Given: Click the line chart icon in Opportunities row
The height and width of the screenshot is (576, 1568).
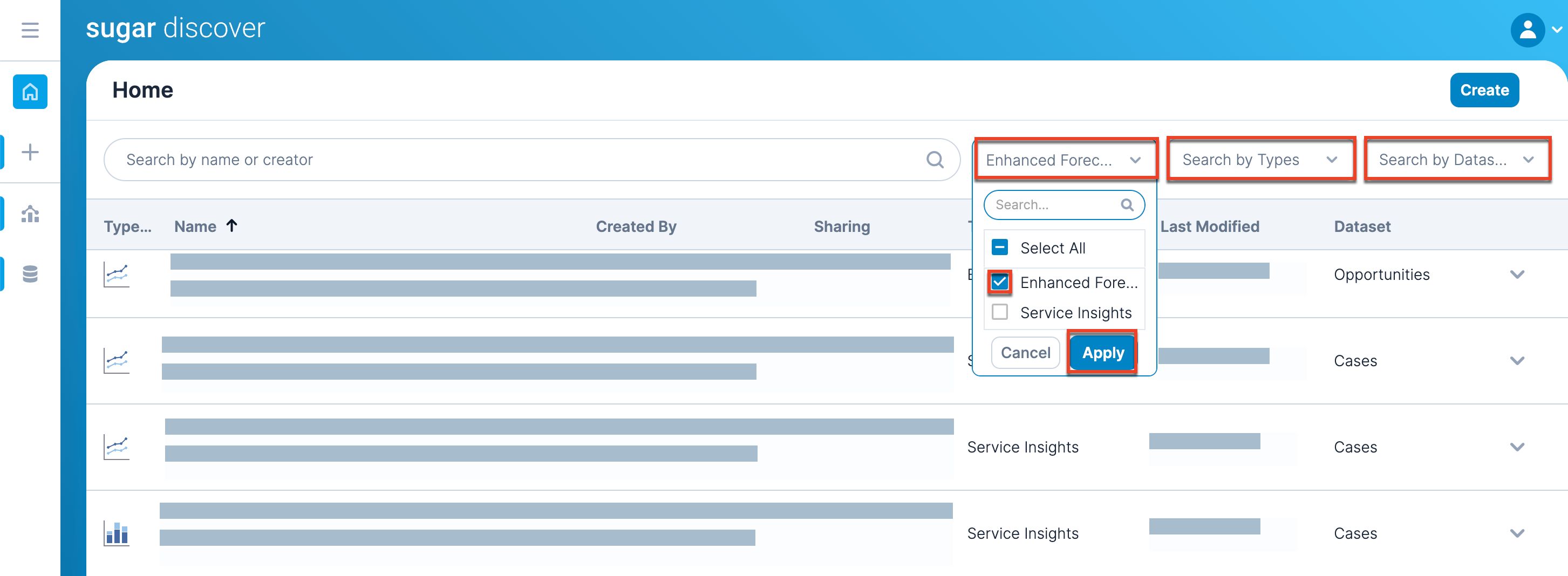Looking at the screenshot, I should coord(116,275).
